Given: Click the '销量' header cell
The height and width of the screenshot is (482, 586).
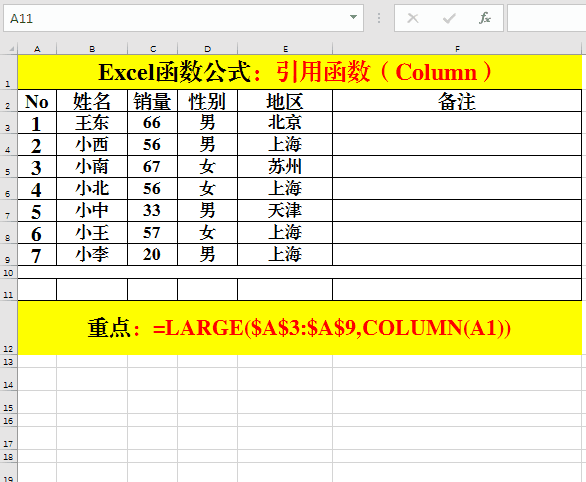Looking at the screenshot, I should [x=152, y=101].
